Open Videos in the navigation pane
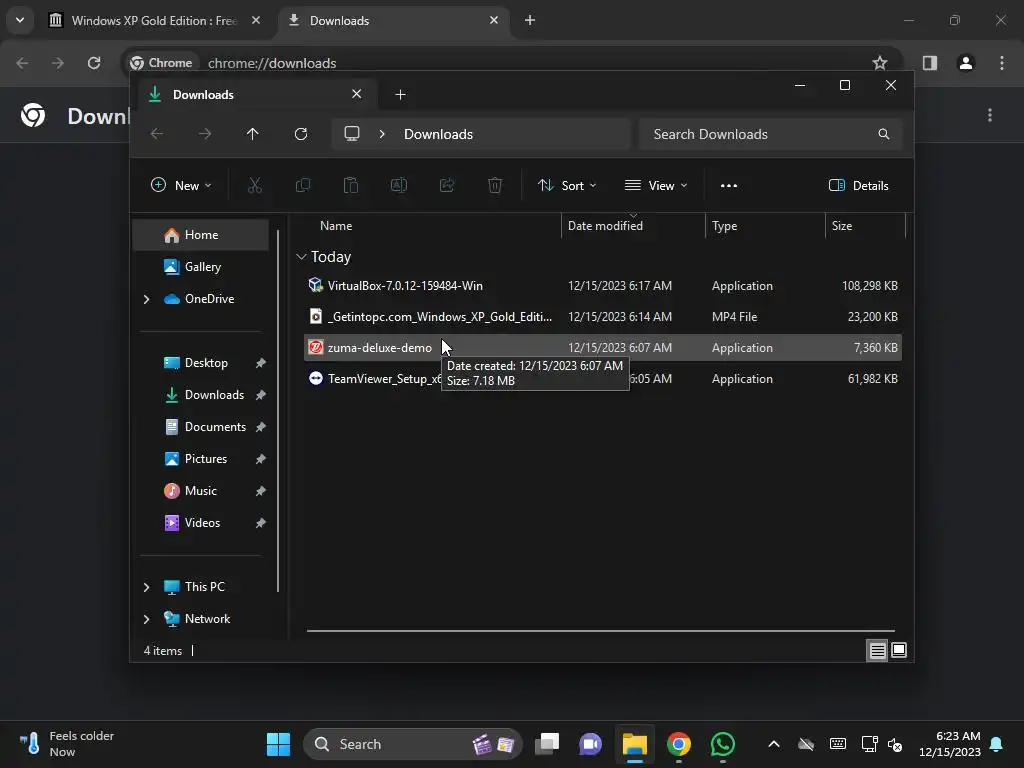Image resolution: width=1024 pixels, height=768 pixels. coord(200,523)
